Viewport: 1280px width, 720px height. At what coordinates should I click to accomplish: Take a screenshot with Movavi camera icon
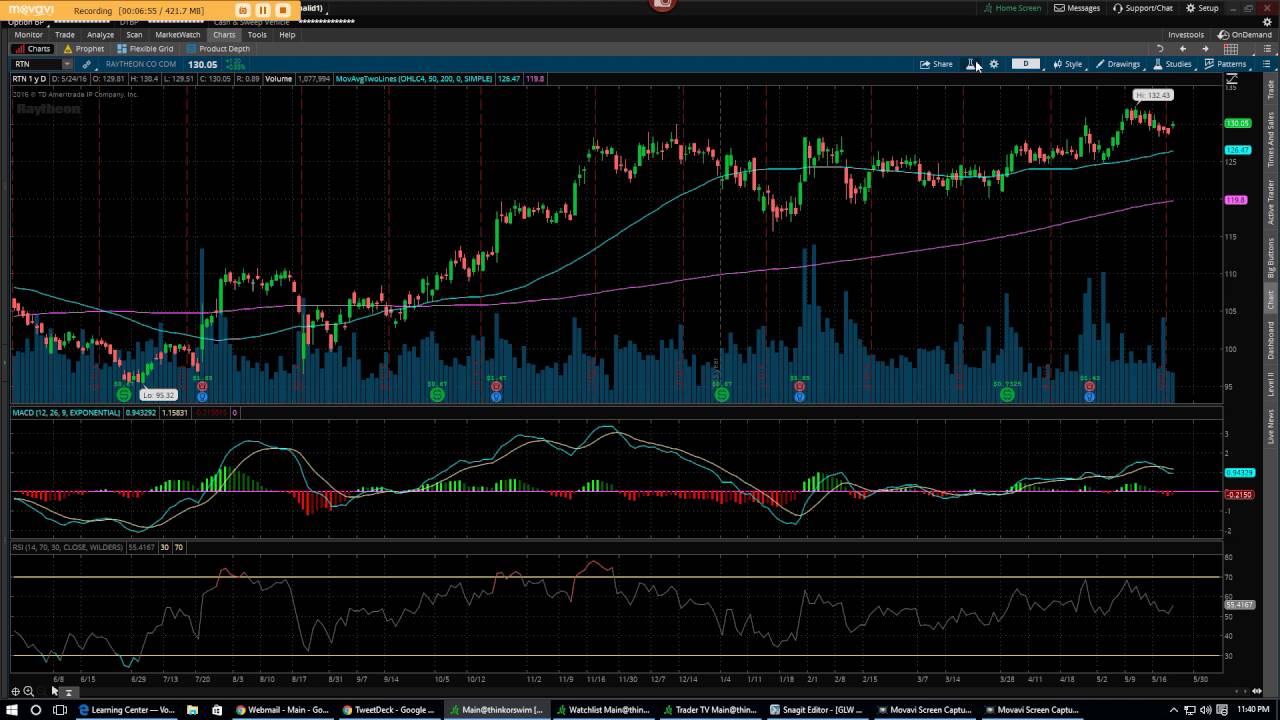pyautogui.click(x=242, y=10)
